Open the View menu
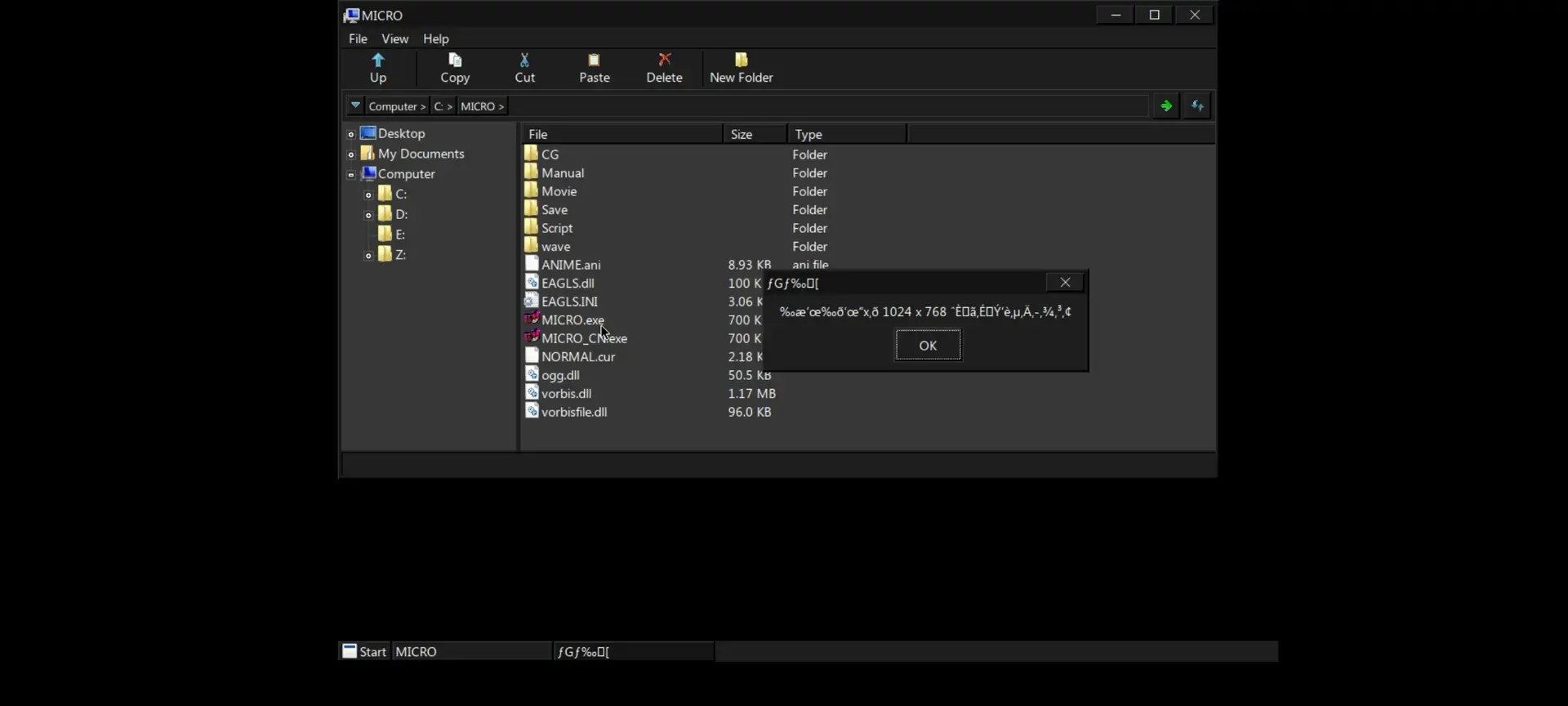The height and width of the screenshot is (706, 1568). 394,38
